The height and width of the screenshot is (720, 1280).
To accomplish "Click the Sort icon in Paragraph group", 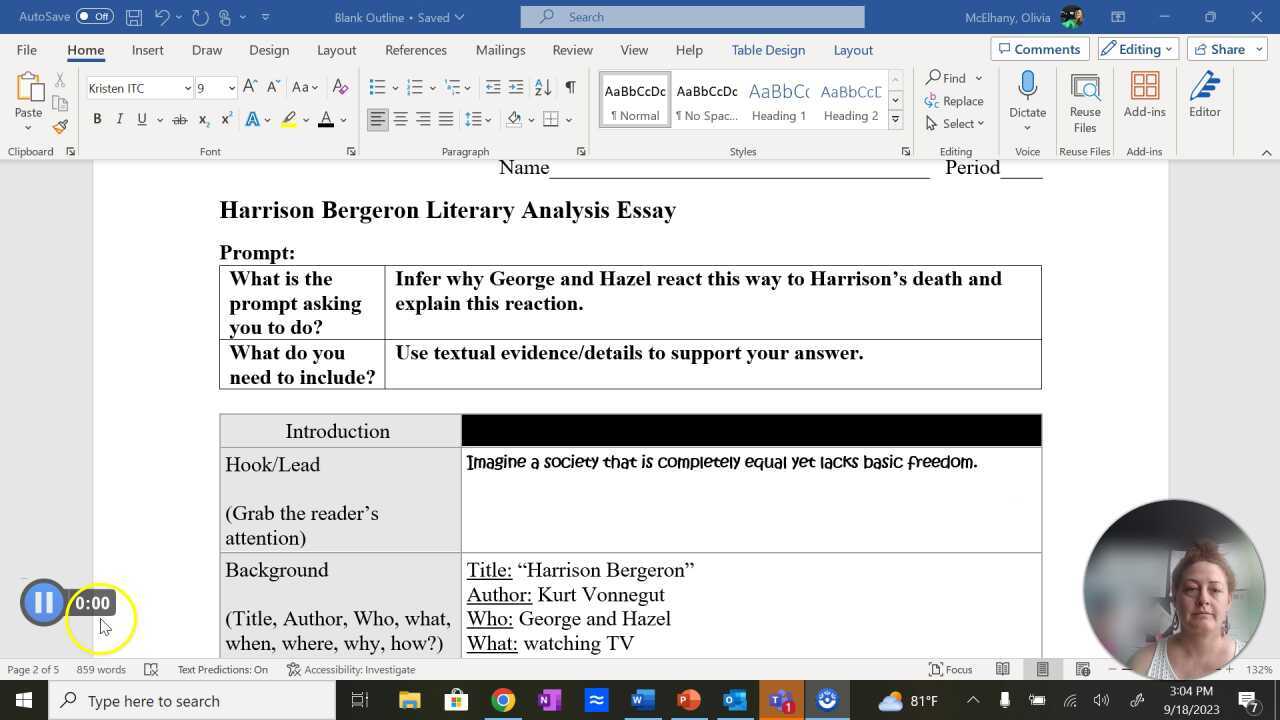I will pyautogui.click(x=543, y=88).
